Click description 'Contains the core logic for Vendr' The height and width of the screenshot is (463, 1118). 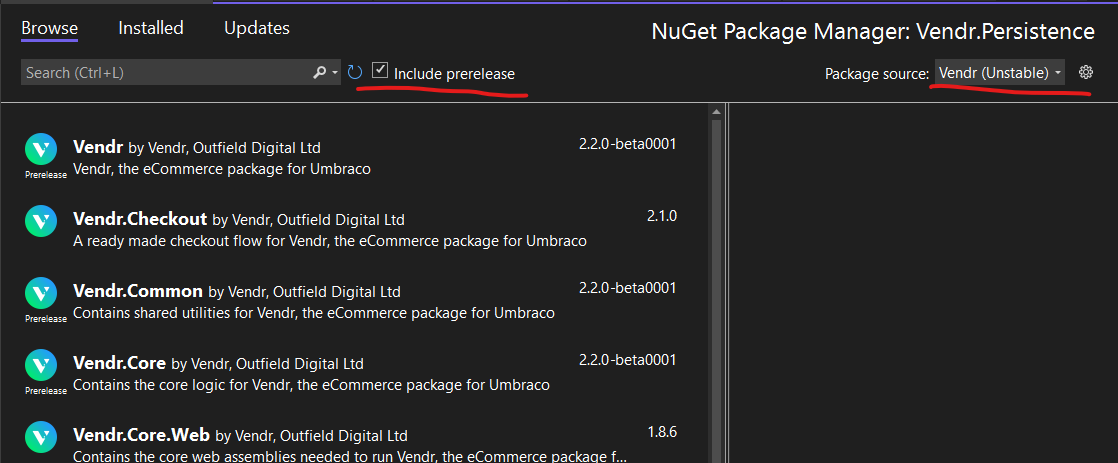[312, 385]
